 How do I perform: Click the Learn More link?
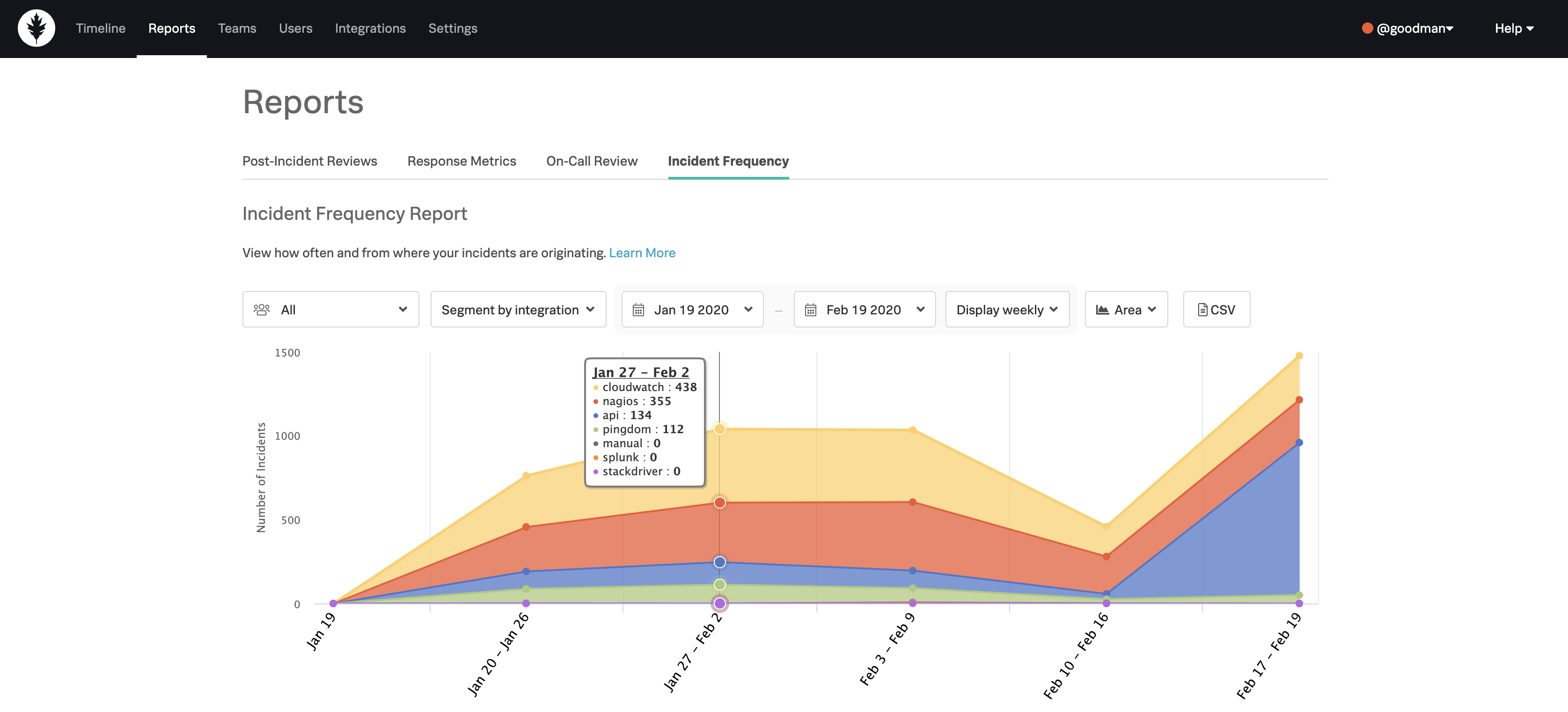(x=642, y=253)
